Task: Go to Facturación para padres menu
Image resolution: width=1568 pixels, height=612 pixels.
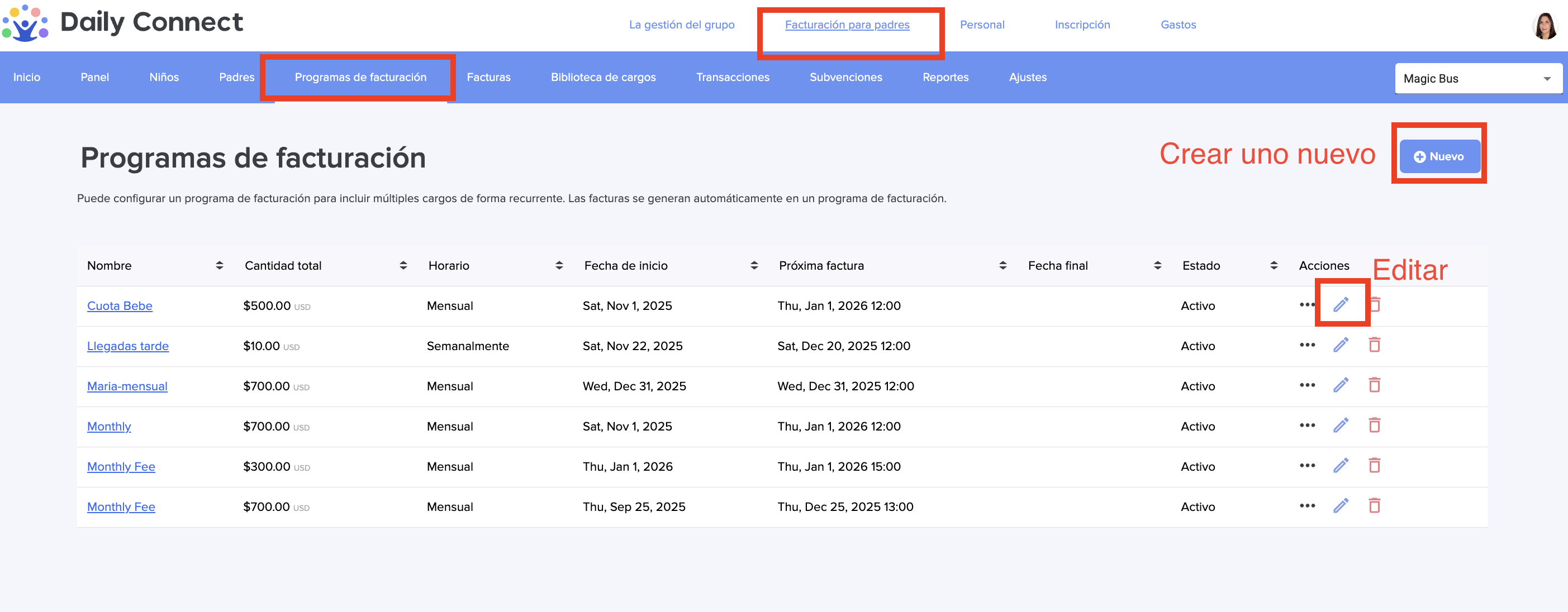Action: 847,25
